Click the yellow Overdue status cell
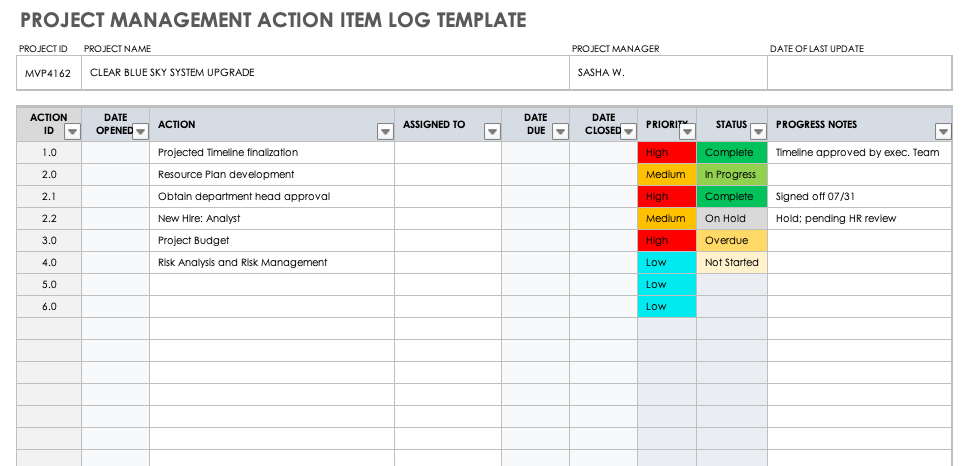The width and height of the screenshot is (970, 466). pos(732,241)
